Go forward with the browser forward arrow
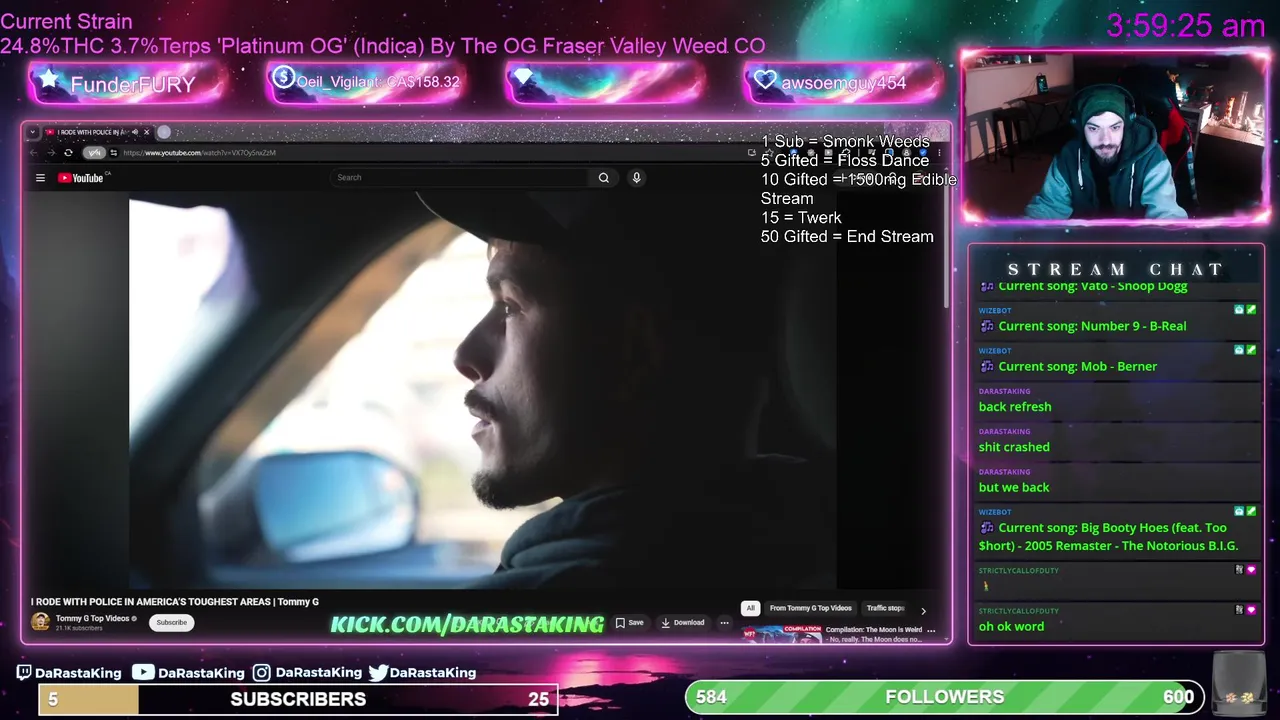The image size is (1280, 720). tap(50, 153)
